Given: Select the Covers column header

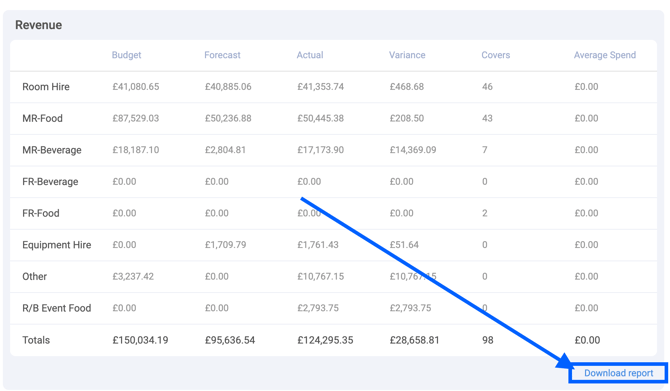Looking at the screenshot, I should point(496,55).
